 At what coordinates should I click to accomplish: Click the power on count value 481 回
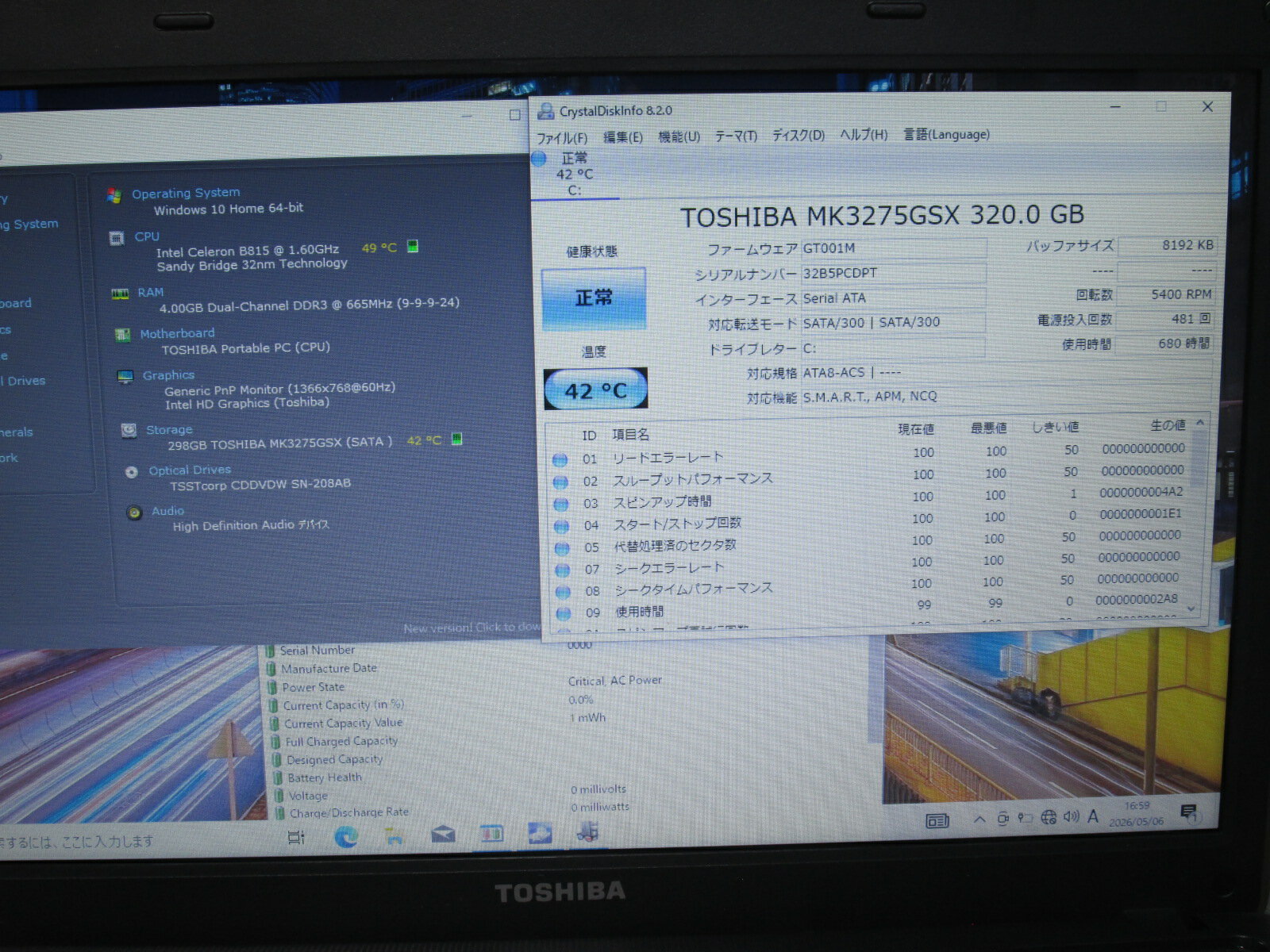click(1164, 319)
